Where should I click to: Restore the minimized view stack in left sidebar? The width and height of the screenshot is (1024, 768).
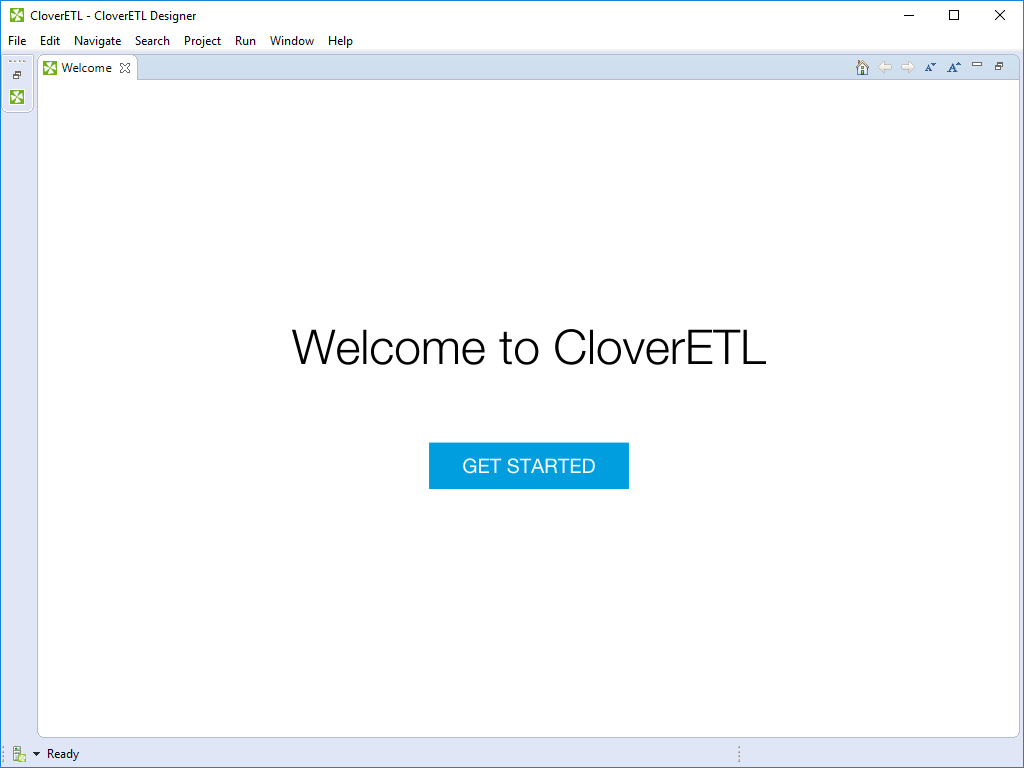(17, 75)
